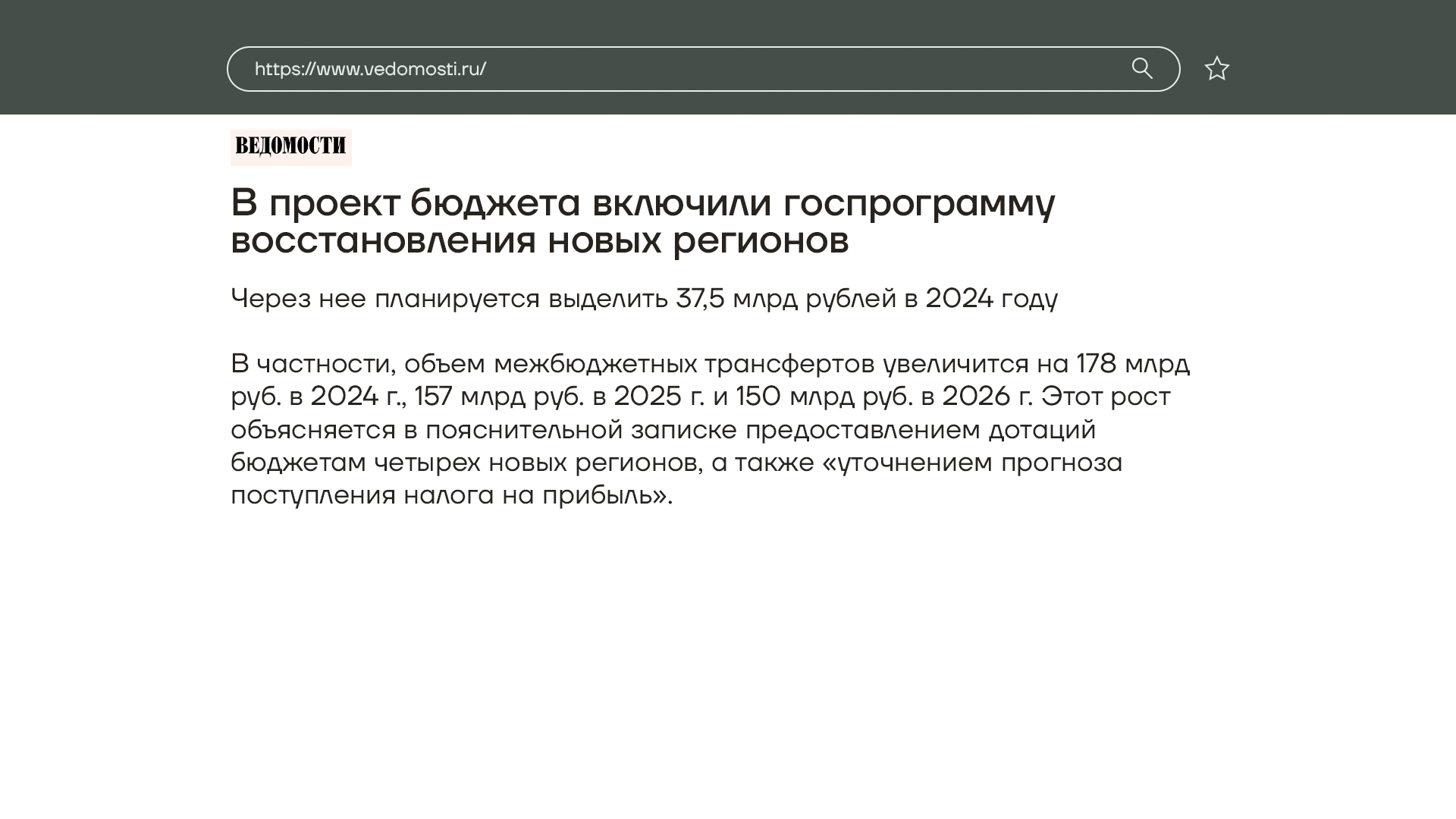Click quoted text 'уточнением прогноза'
Image resolution: width=1456 pixels, height=819 pixels.
pos(978,463)
